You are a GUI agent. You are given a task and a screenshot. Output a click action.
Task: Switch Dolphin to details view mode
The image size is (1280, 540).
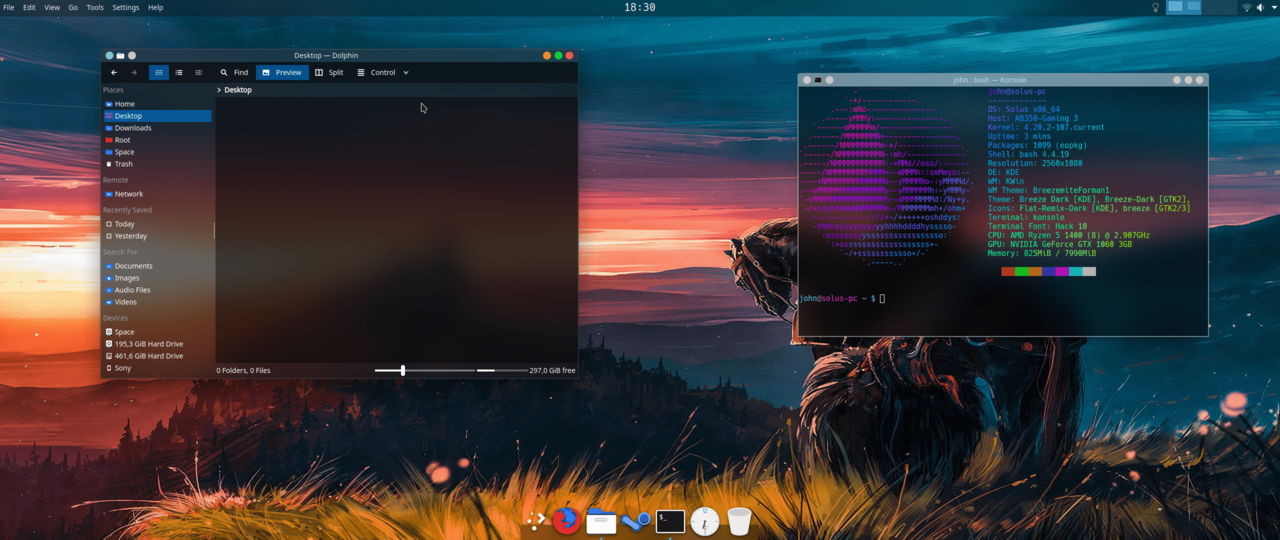[198, 72]
